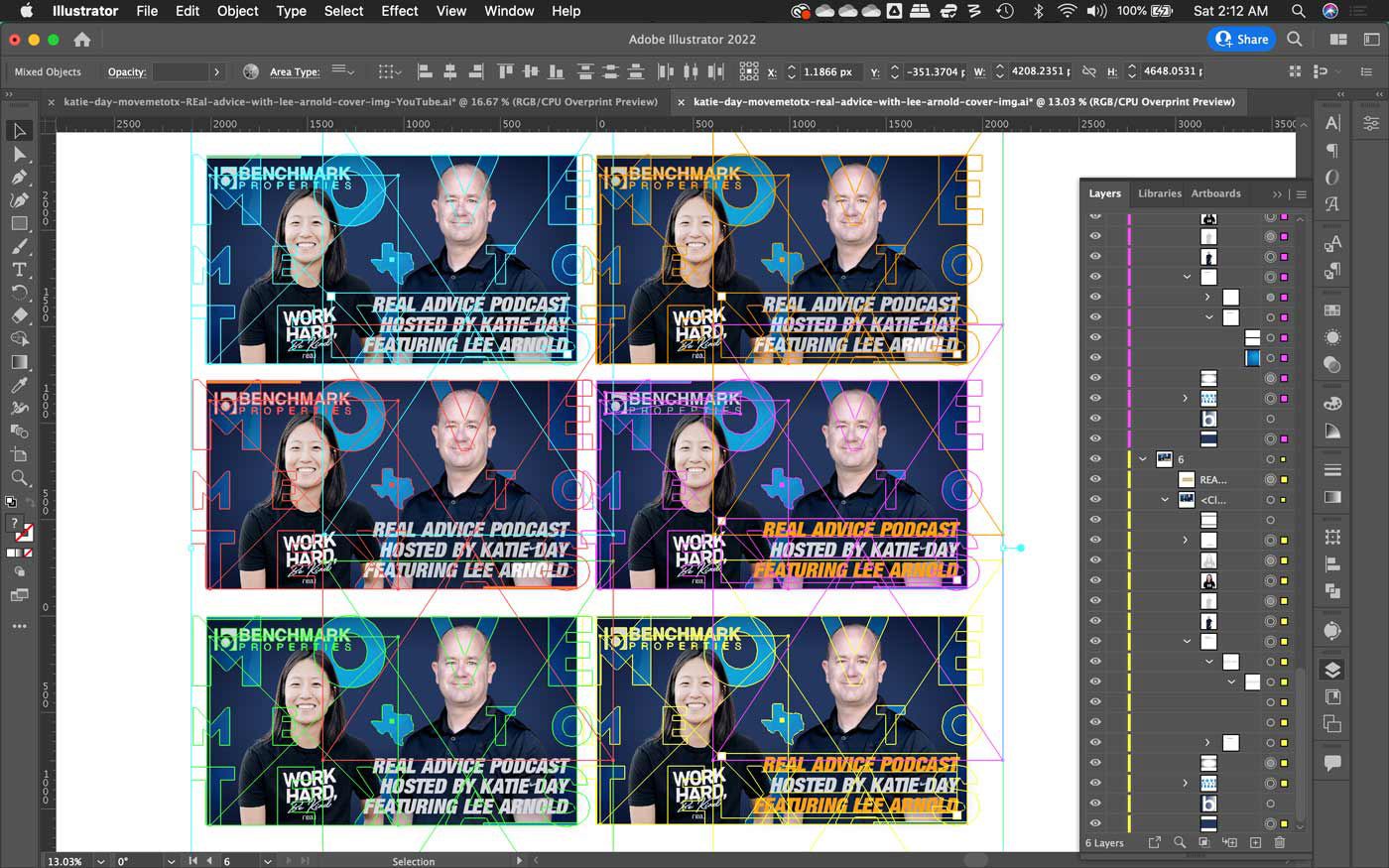Click the Opacity value field
This screenshot has width=1389, height=868.
point(181,71)
